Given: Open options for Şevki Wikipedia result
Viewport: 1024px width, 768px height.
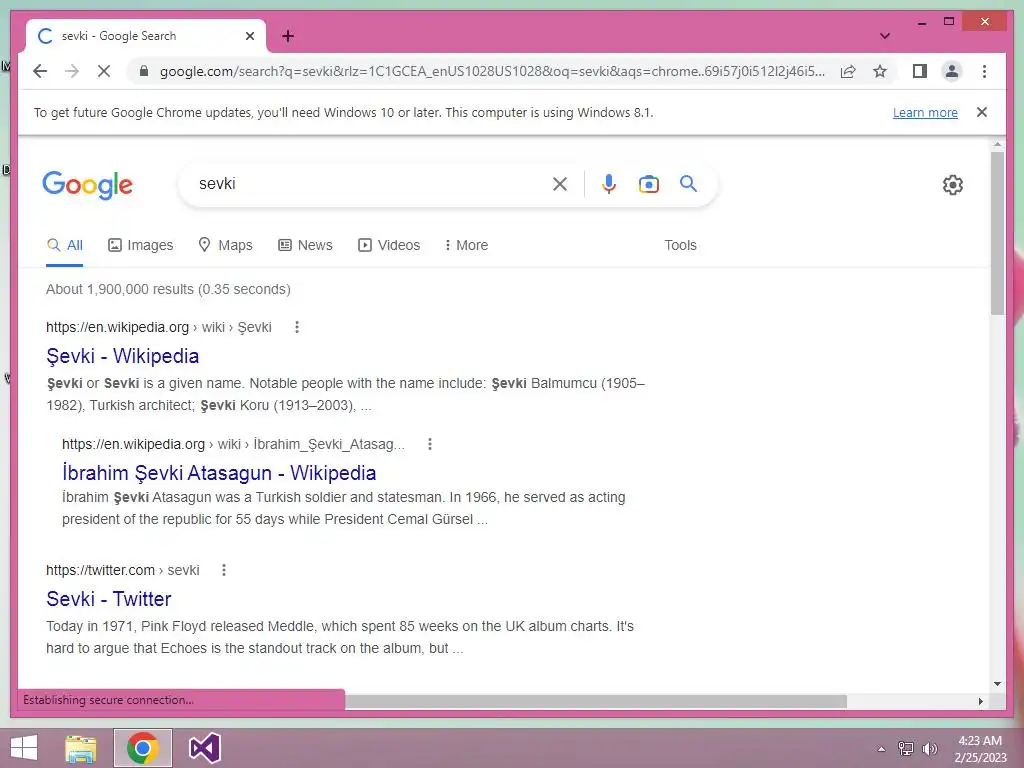Looking at the screenshot, I should click(296, 327).
